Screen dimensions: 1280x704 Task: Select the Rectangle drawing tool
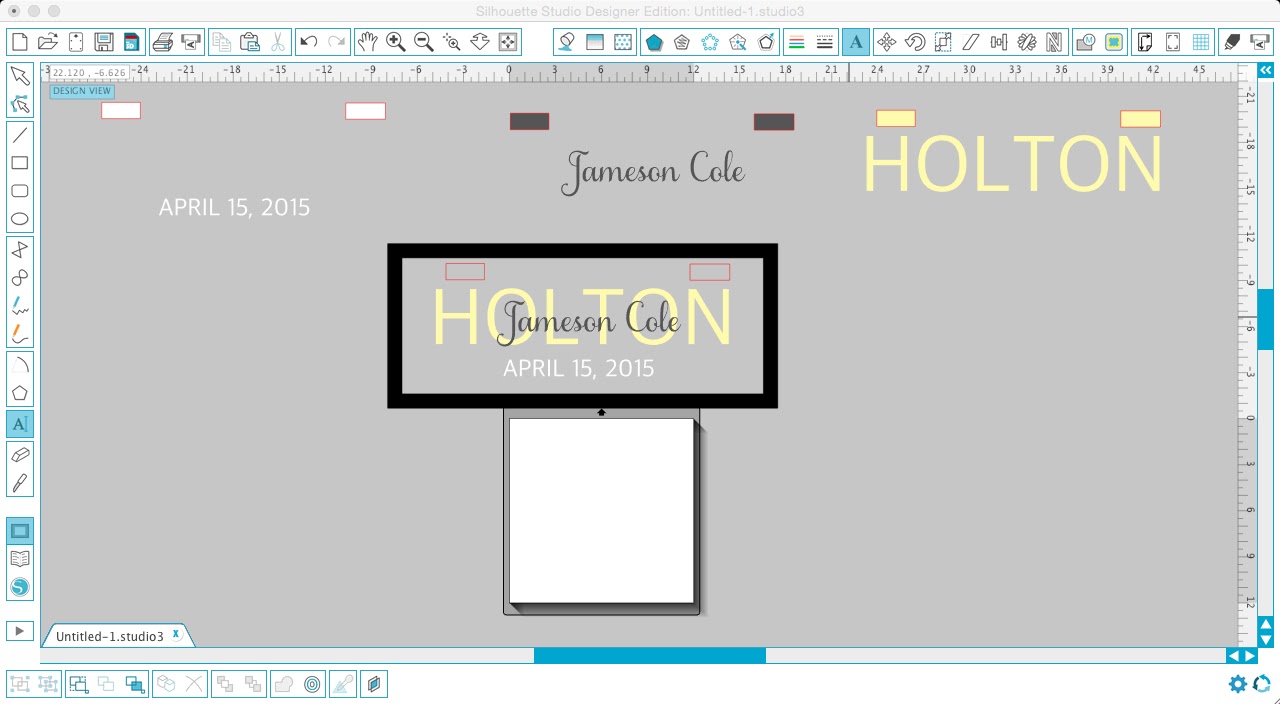tap(19, 162)
